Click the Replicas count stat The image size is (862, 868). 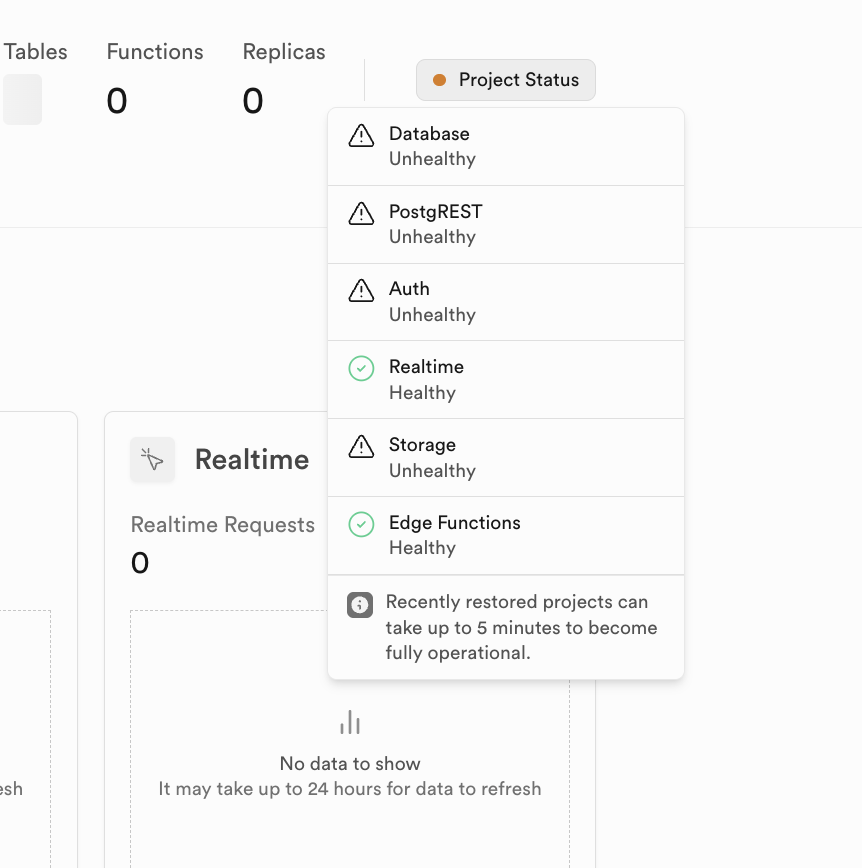253,101
